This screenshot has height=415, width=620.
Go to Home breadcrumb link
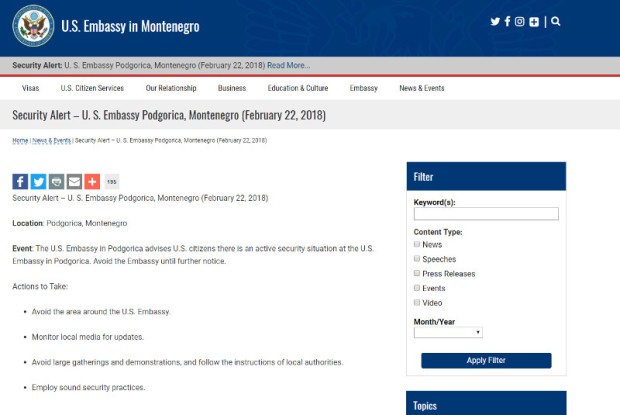tap(20, 140)
